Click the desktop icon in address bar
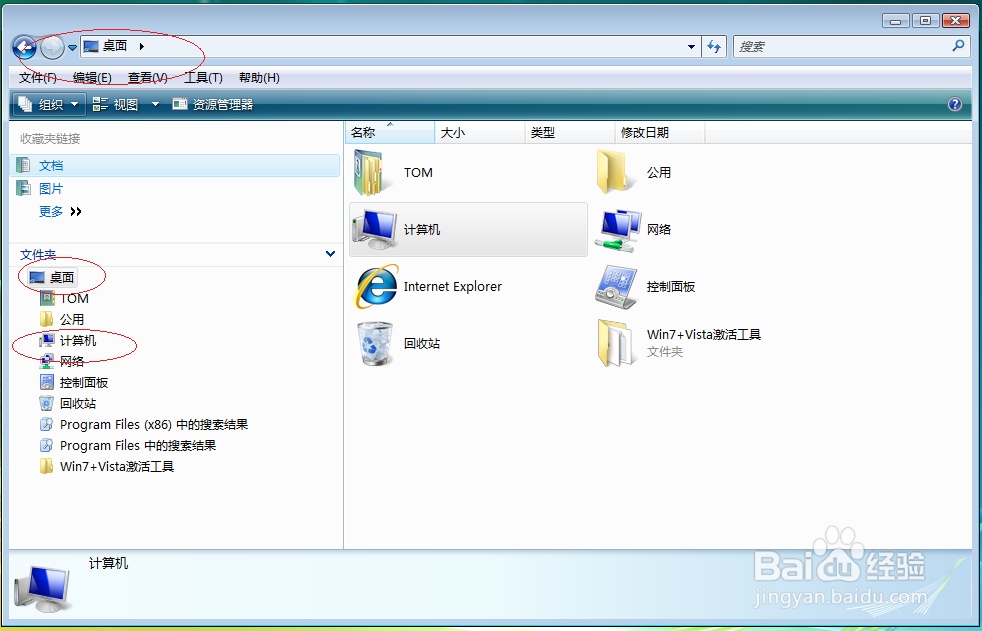The height and width of the screenshot is (631, 982). point(91,46)
